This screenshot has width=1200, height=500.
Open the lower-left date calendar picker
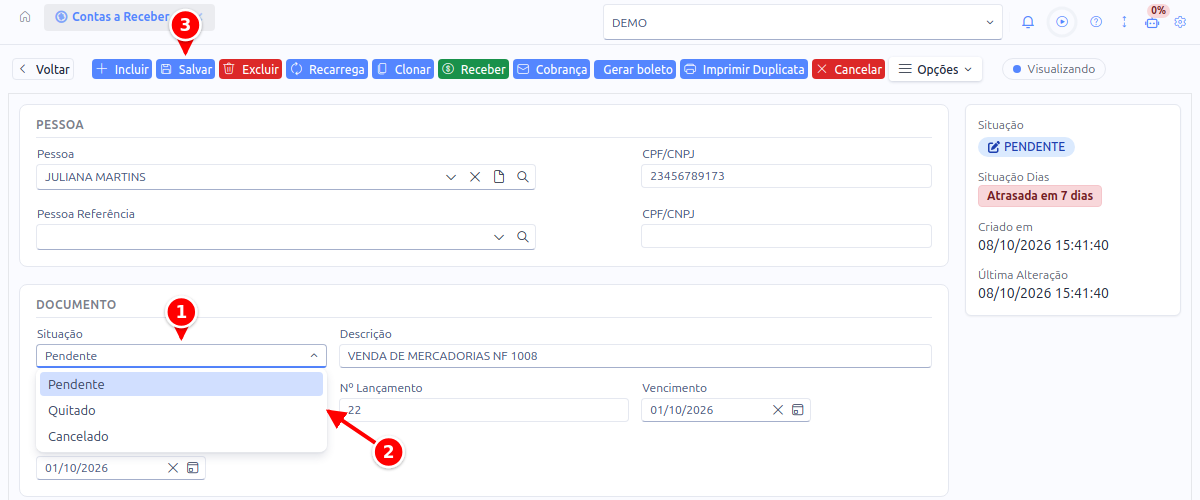tap(192, 468)
